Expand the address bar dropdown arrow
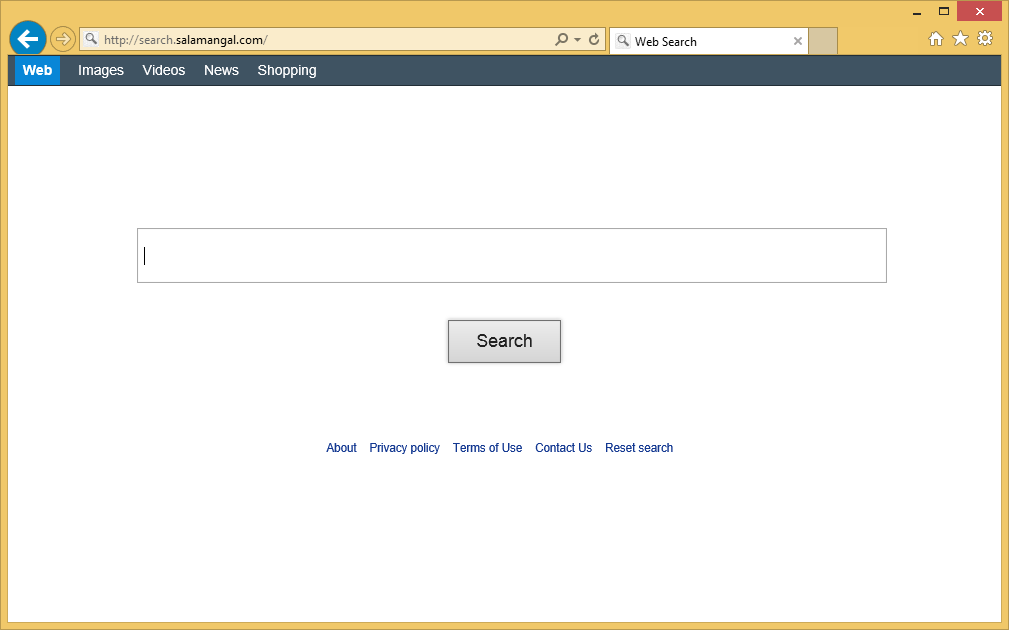 pyautogui.click(x=578, y=40)
